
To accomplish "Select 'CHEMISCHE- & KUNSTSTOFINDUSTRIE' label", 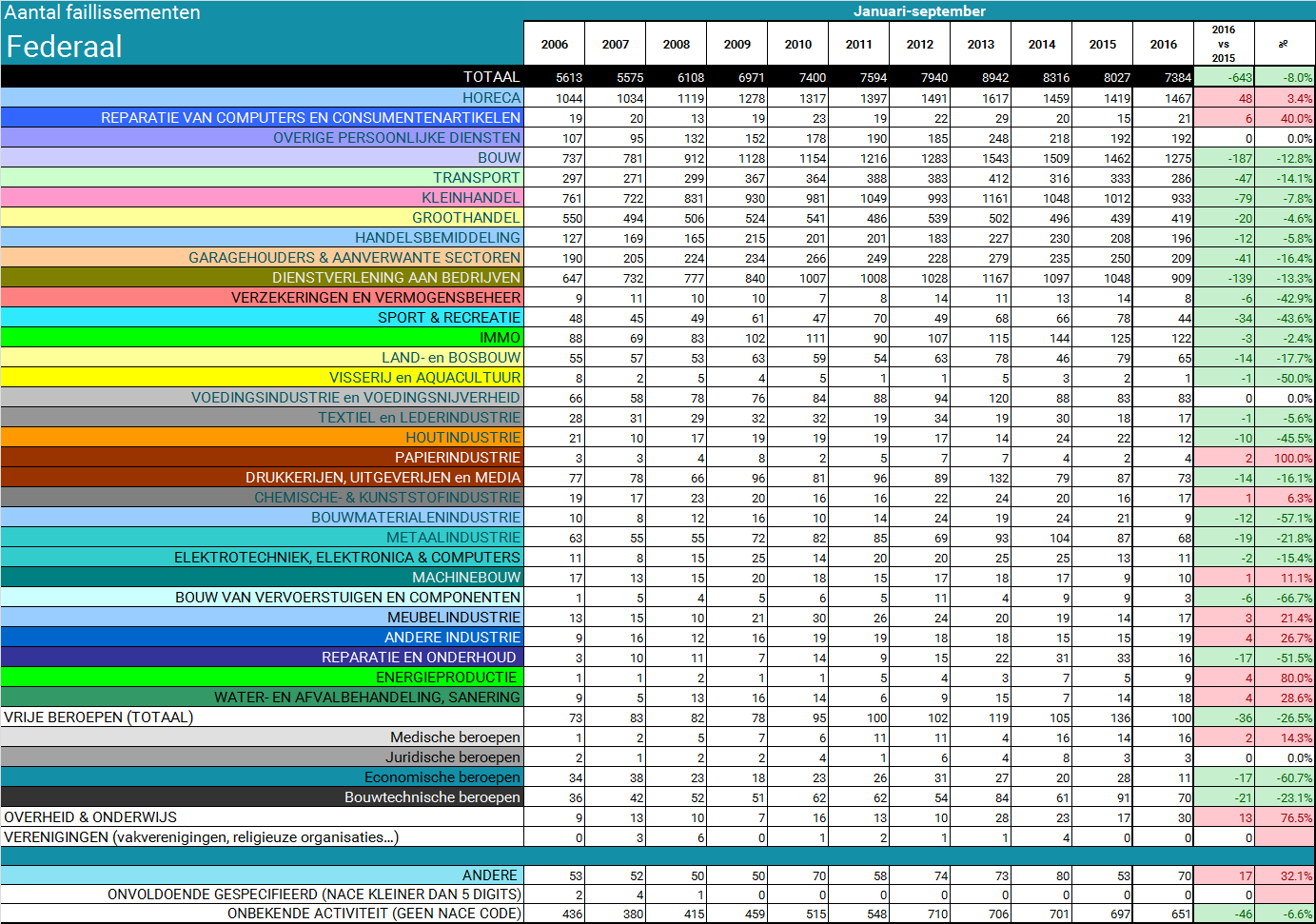I will 387,497.
